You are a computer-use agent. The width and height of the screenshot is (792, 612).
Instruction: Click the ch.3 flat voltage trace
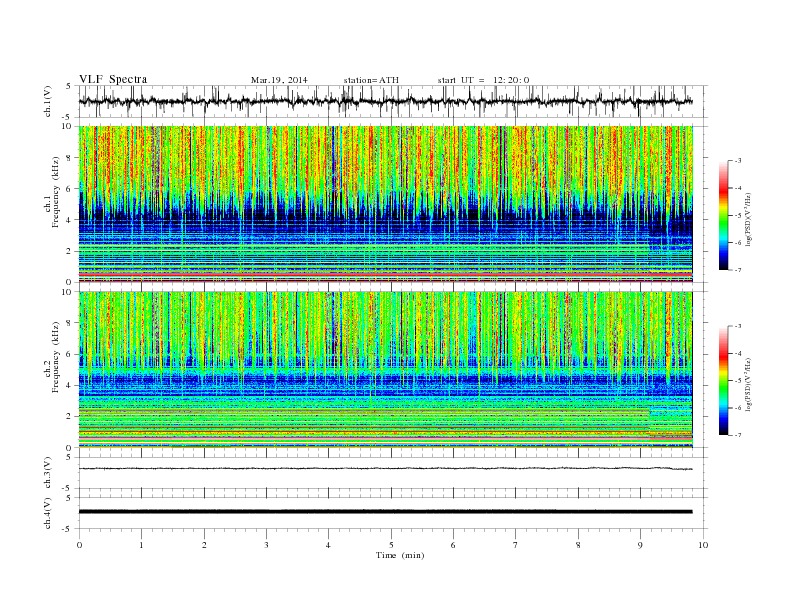(x=385, y=469)
